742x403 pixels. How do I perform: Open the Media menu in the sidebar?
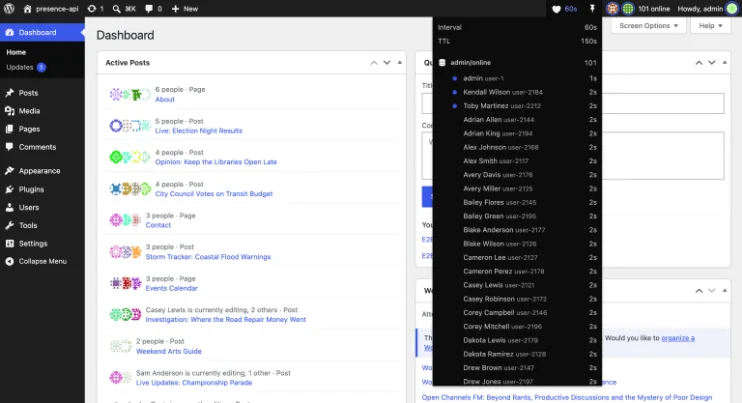coord(29,111)
